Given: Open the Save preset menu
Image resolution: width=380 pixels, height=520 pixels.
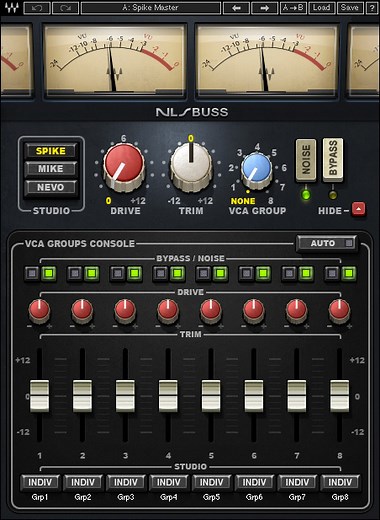Looking at the screenshot, I should [x=350, y=8].
